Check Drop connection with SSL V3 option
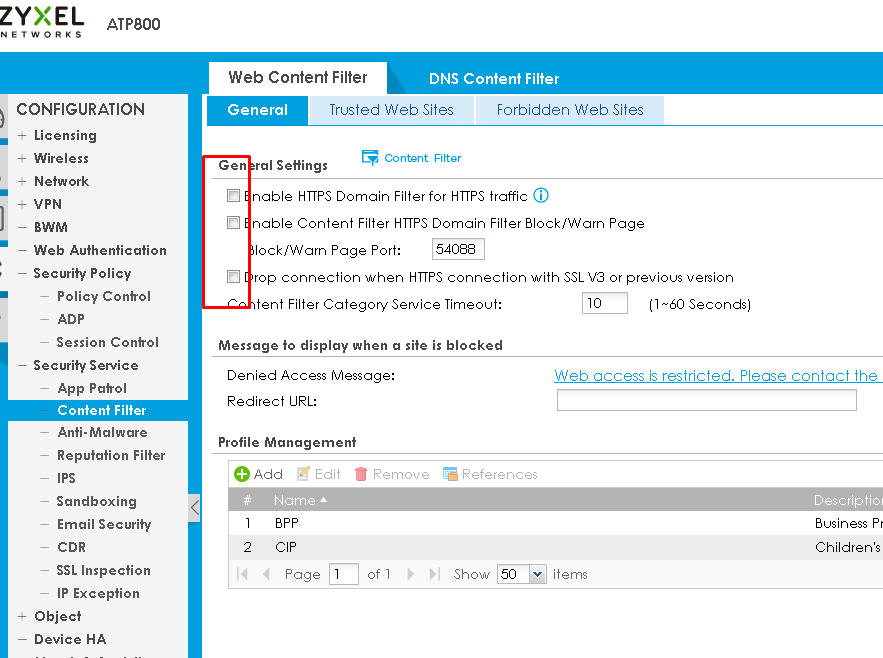Screen dimensions: 883x658 pos(233,277)
